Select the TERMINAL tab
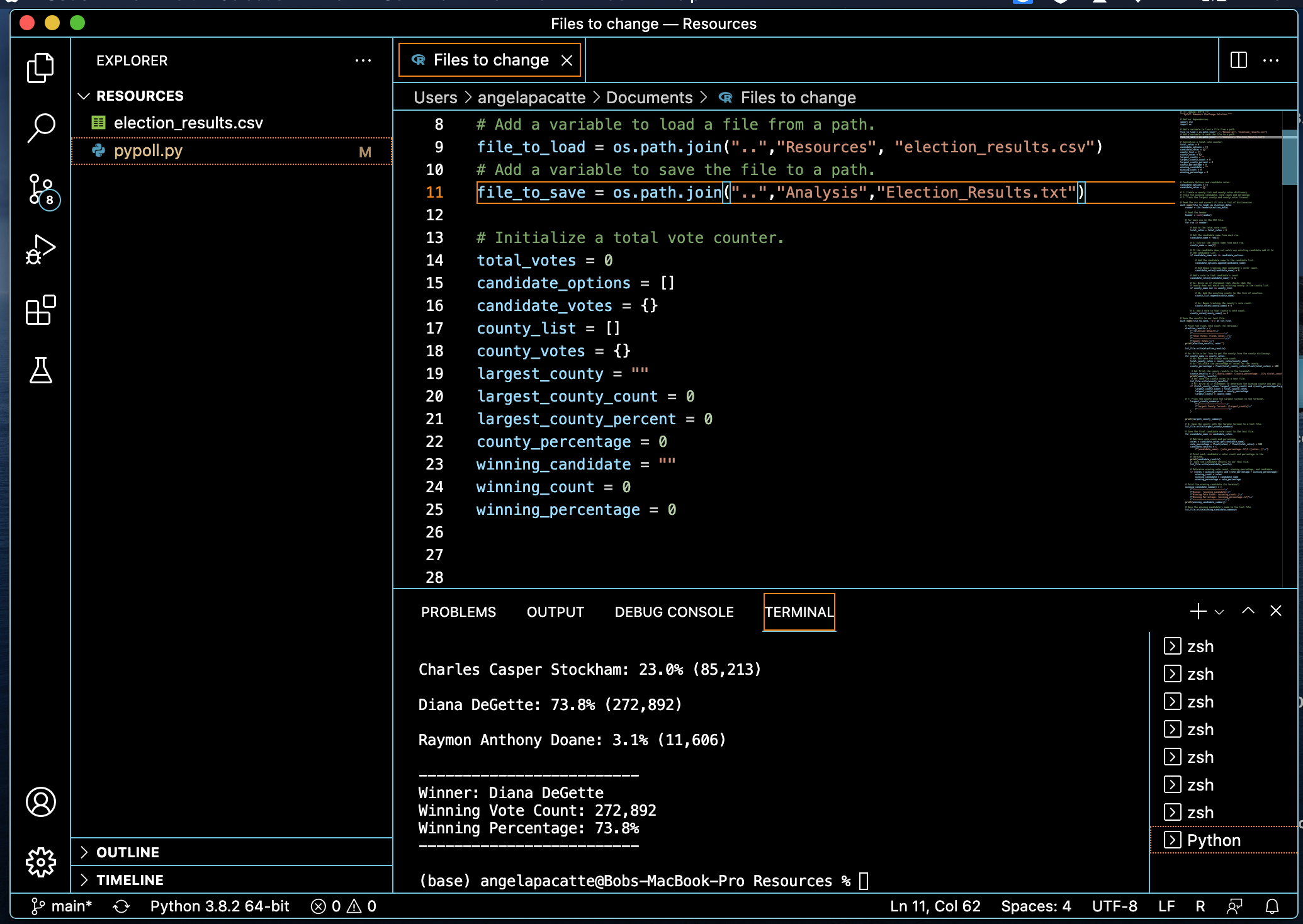 point(799,612)
